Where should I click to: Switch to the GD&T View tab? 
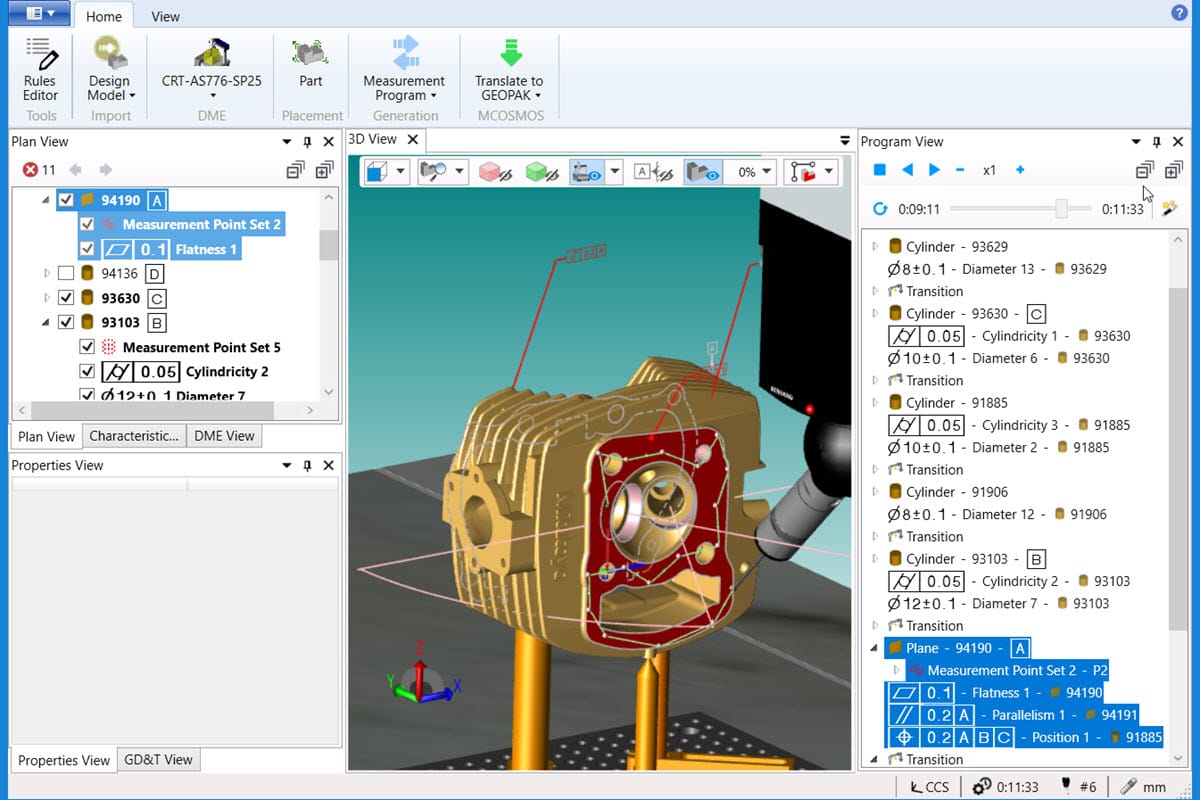158,760
